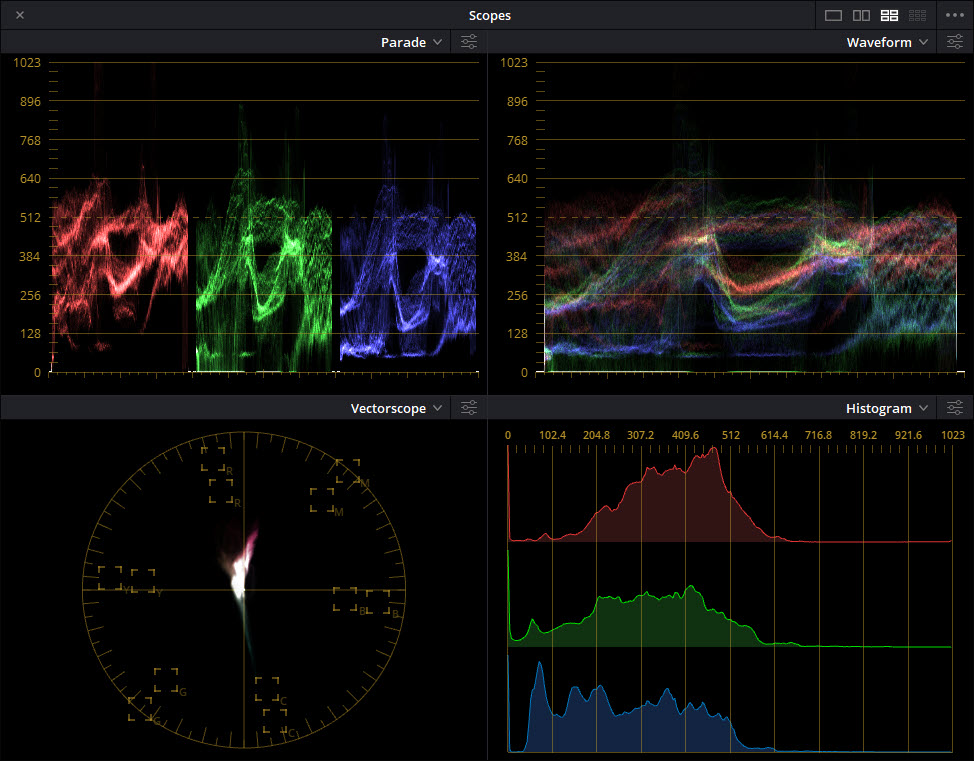Screen dimensions: 974x761
Task: Open the three-dot options menu
Action: [x=953, y=15]
